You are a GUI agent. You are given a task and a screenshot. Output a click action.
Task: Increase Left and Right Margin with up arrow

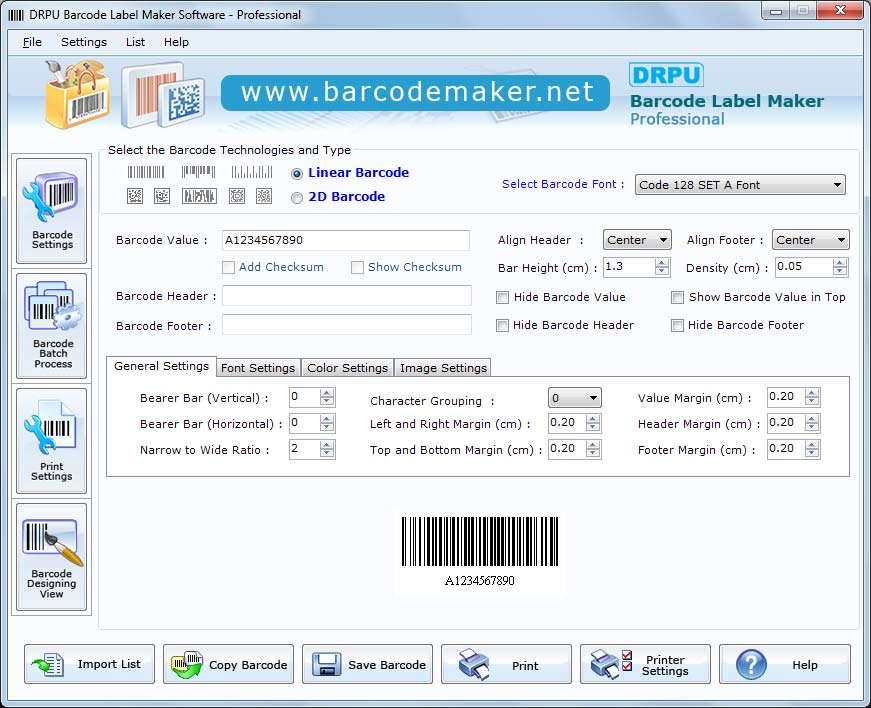593,419
